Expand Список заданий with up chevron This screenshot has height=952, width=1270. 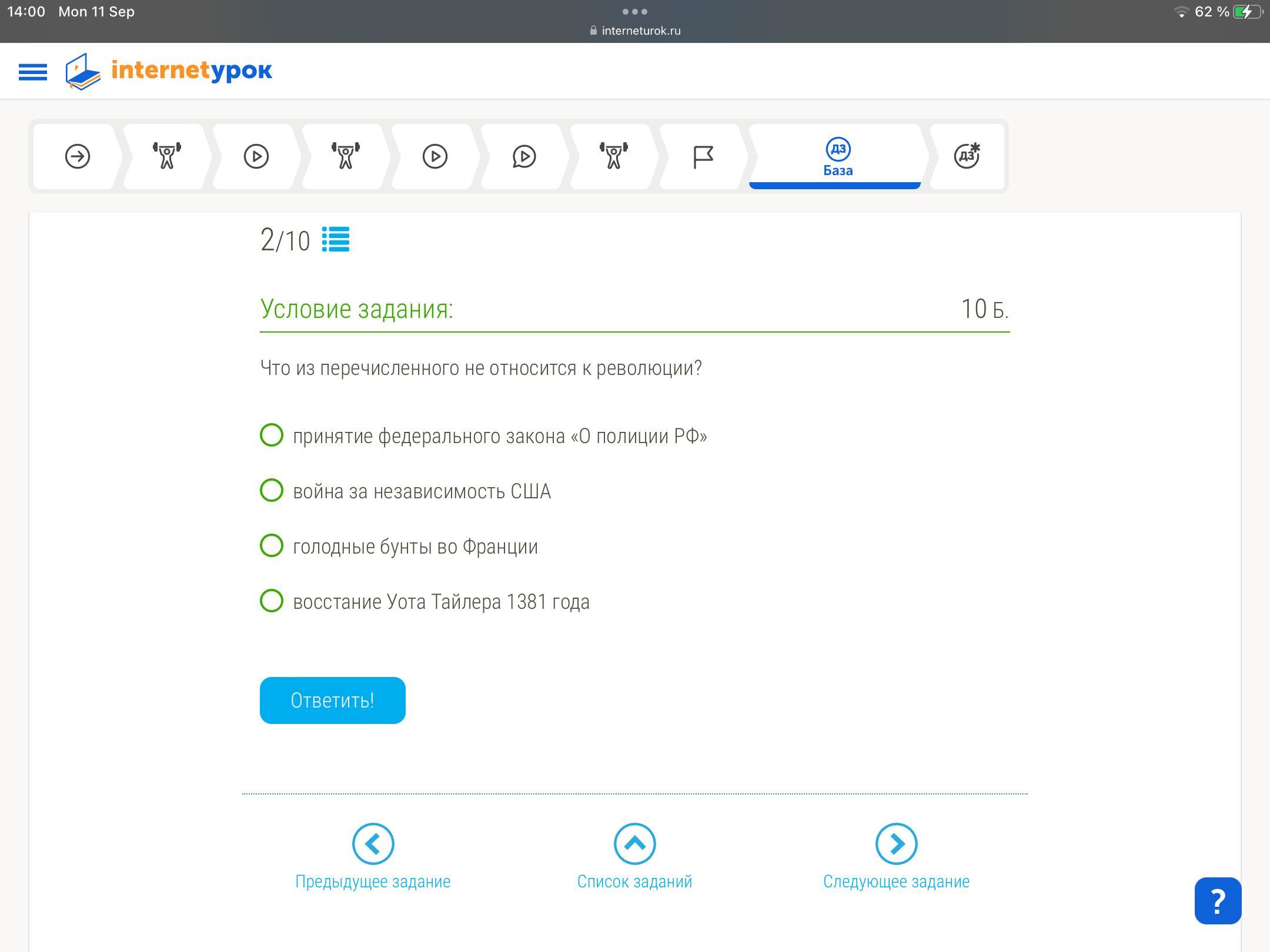tap(634, 844)
